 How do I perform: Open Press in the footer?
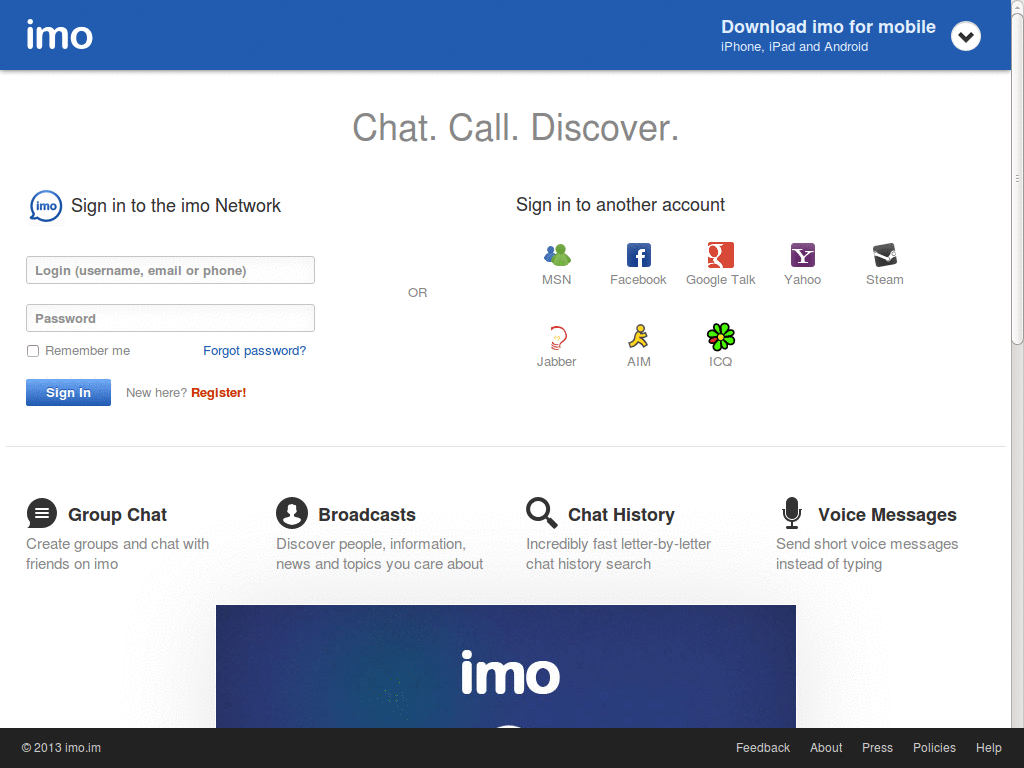pyautogui.click(x=877, y=748)
